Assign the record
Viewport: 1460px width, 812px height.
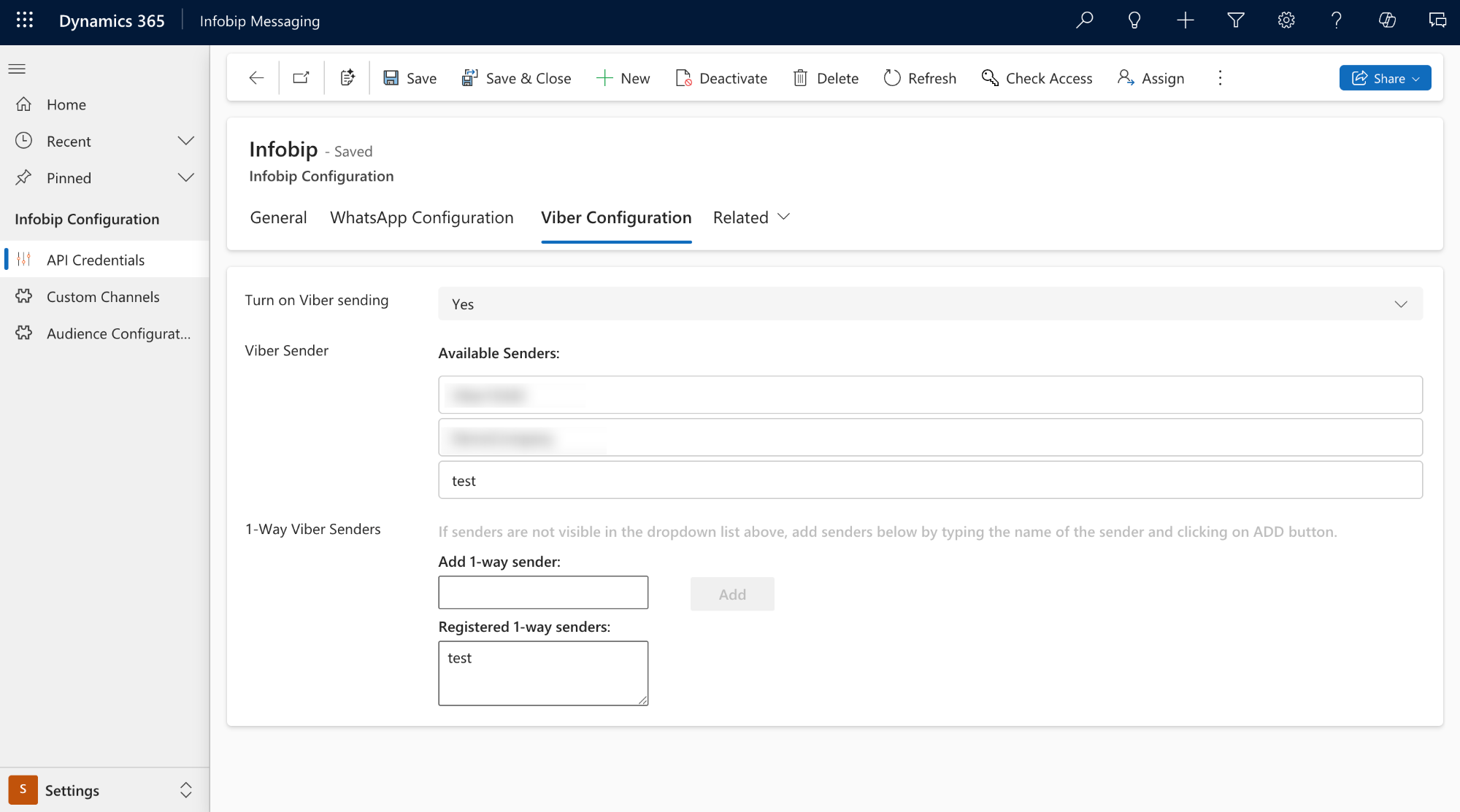(x=1150, y=78)
